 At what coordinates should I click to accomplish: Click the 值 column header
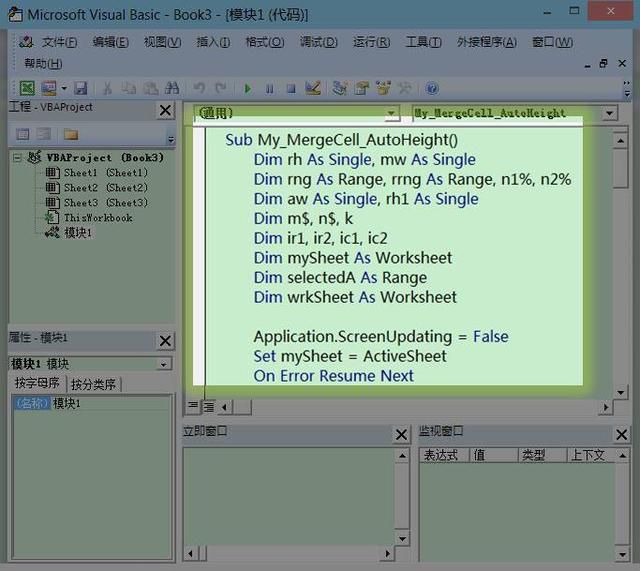pyautogui.click(x=494, y=455)
